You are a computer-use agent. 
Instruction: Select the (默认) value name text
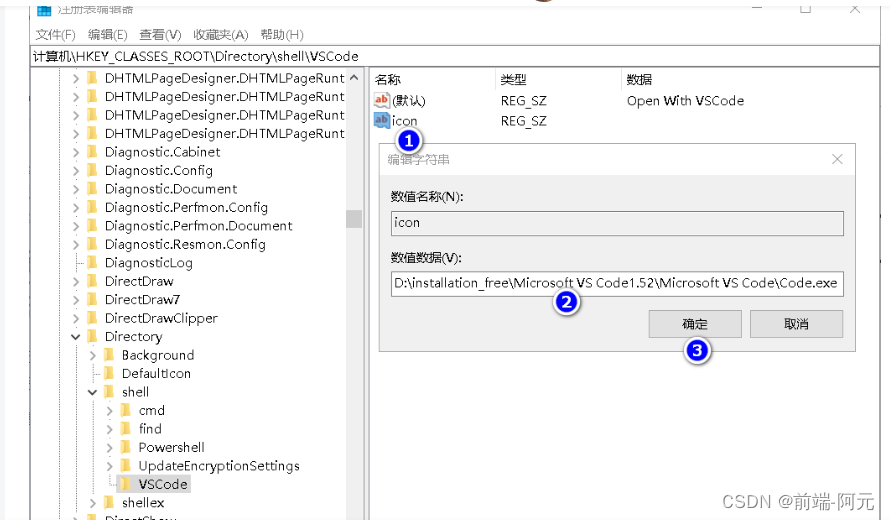coord(409,101)
